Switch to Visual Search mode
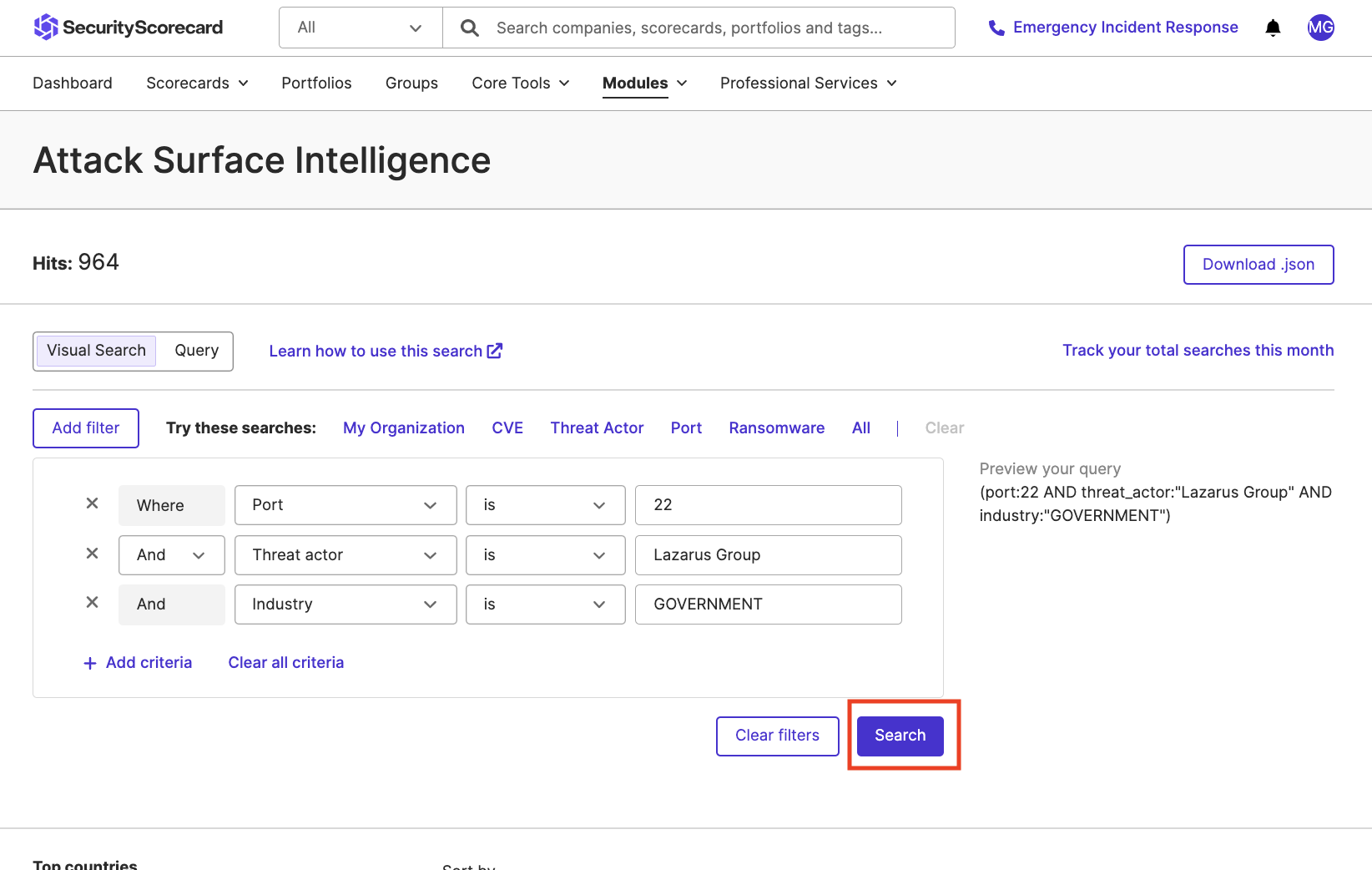1372x870 pixels. point(96,351)
